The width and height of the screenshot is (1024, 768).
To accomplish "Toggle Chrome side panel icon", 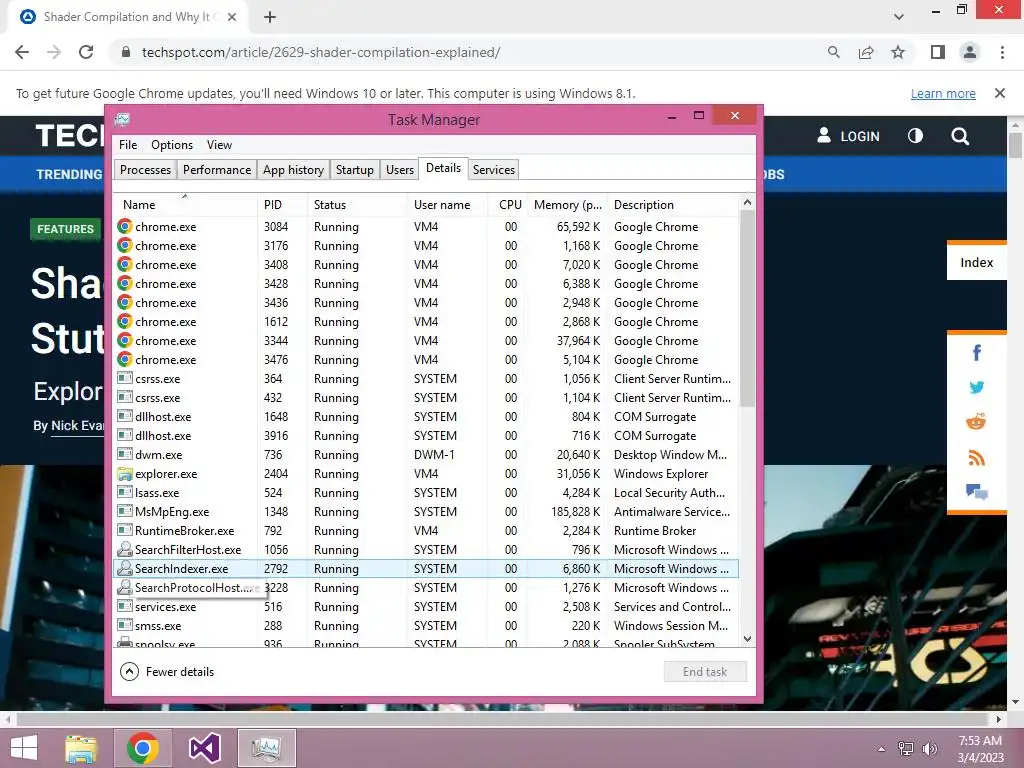I will click(938, 52).
